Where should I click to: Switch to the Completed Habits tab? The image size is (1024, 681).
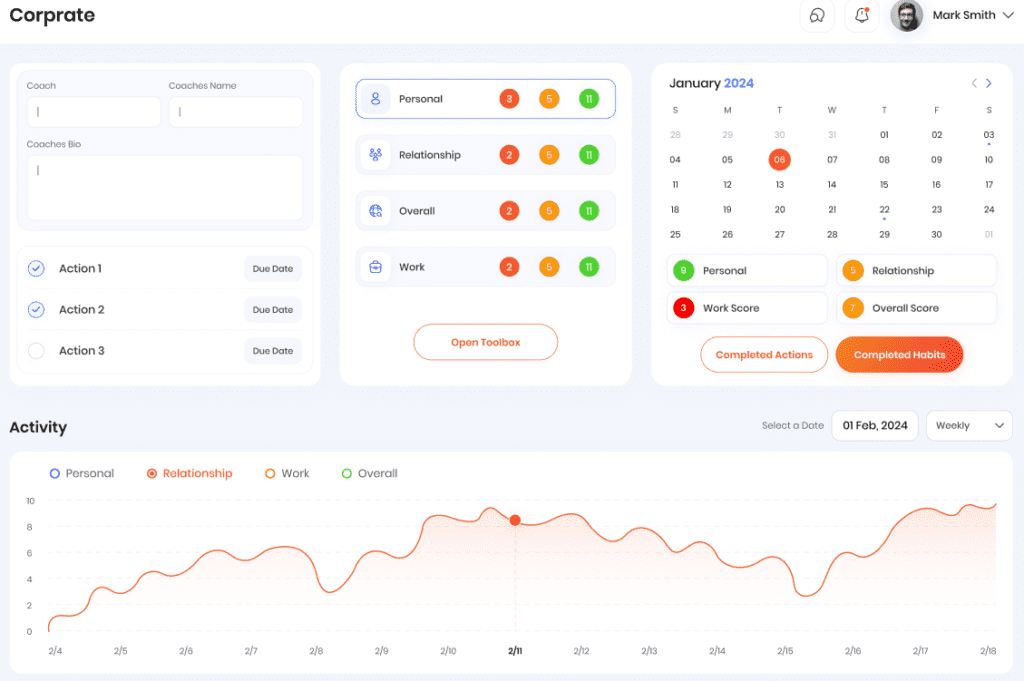point(899,355)
